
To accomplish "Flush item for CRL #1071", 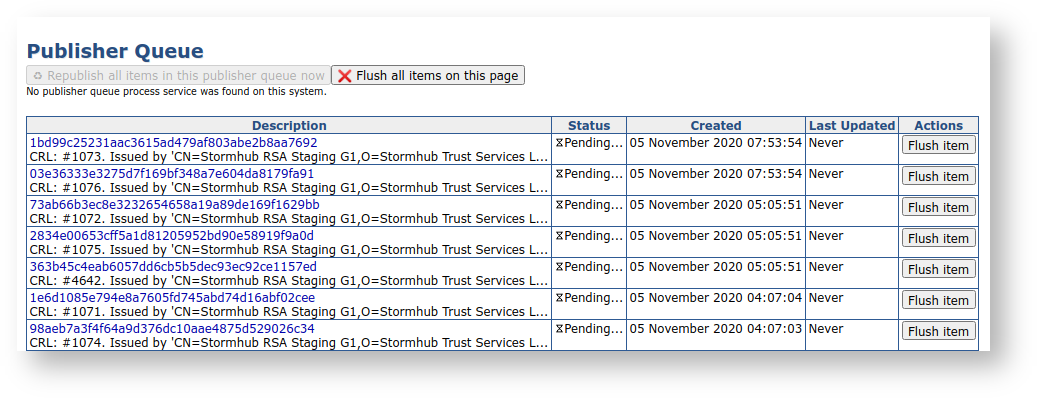I will tap(938, 300).
